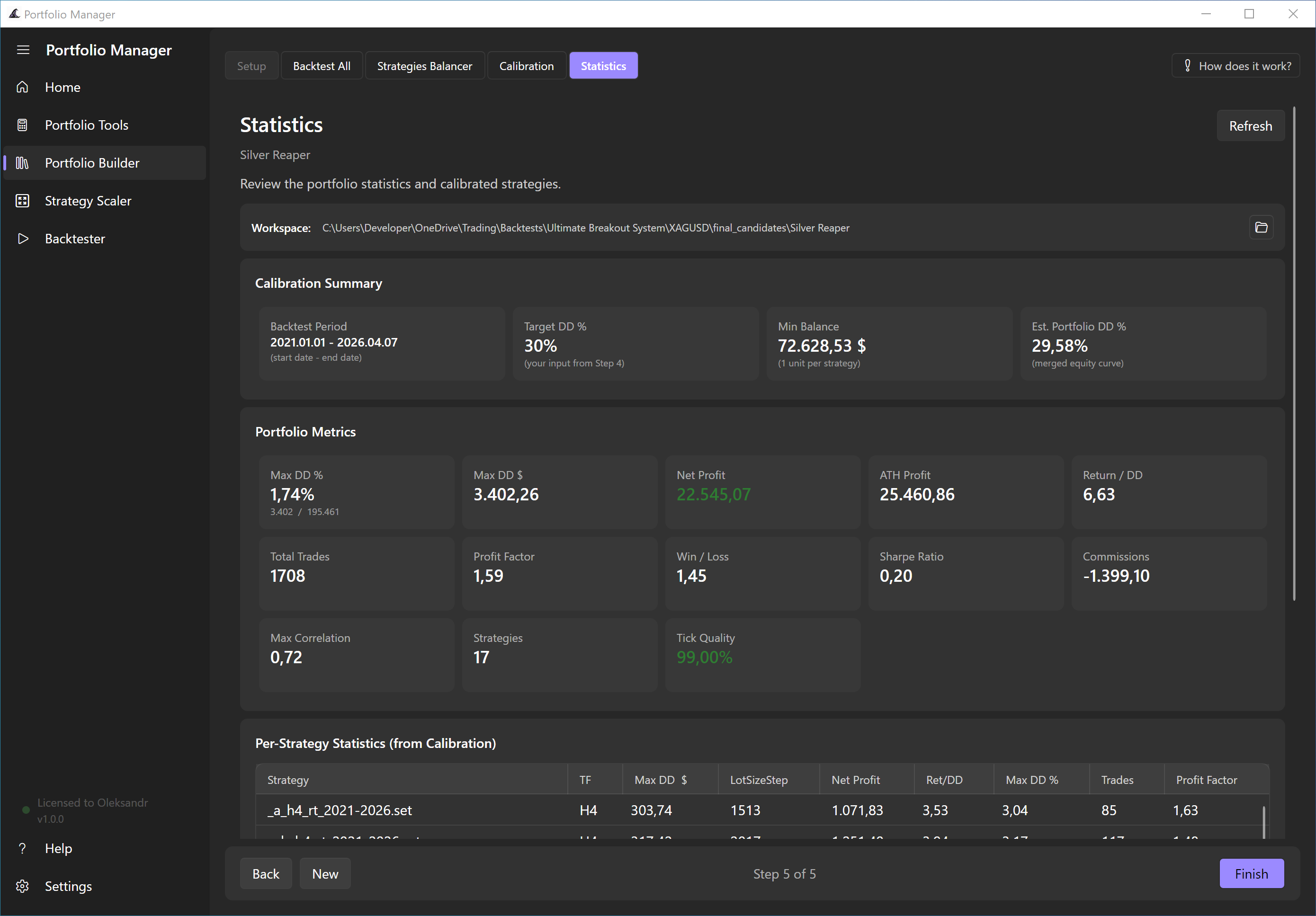Click the strategy table vertical scrollbar
Screen dimensions: 1316x916
click(x=1264, y=822)
